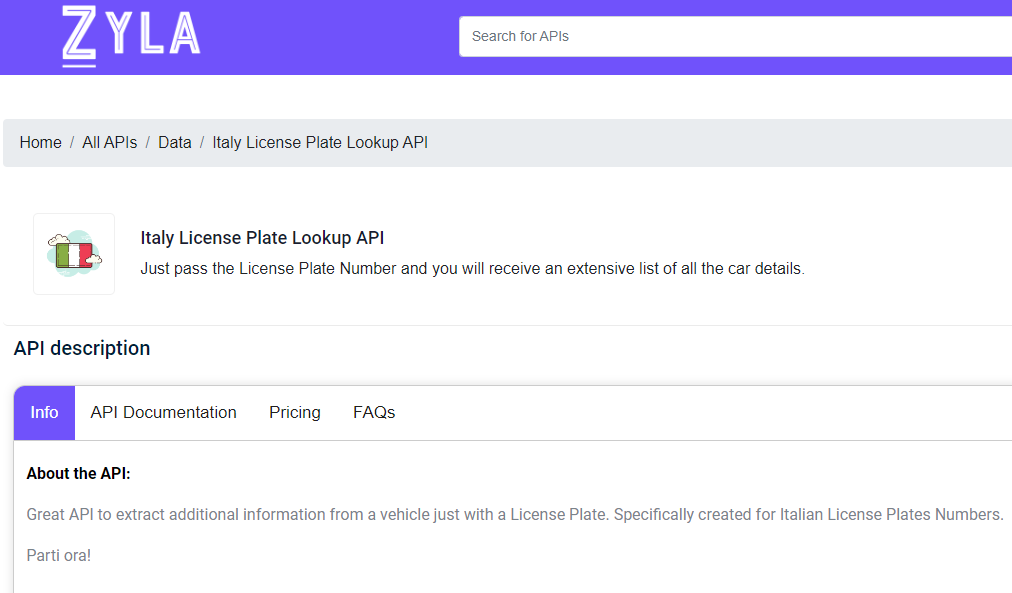The width and height of the screenshot is (1012, 593).
Task: Click the 'Great API to extract' paragraph
Action: (515, 515)
